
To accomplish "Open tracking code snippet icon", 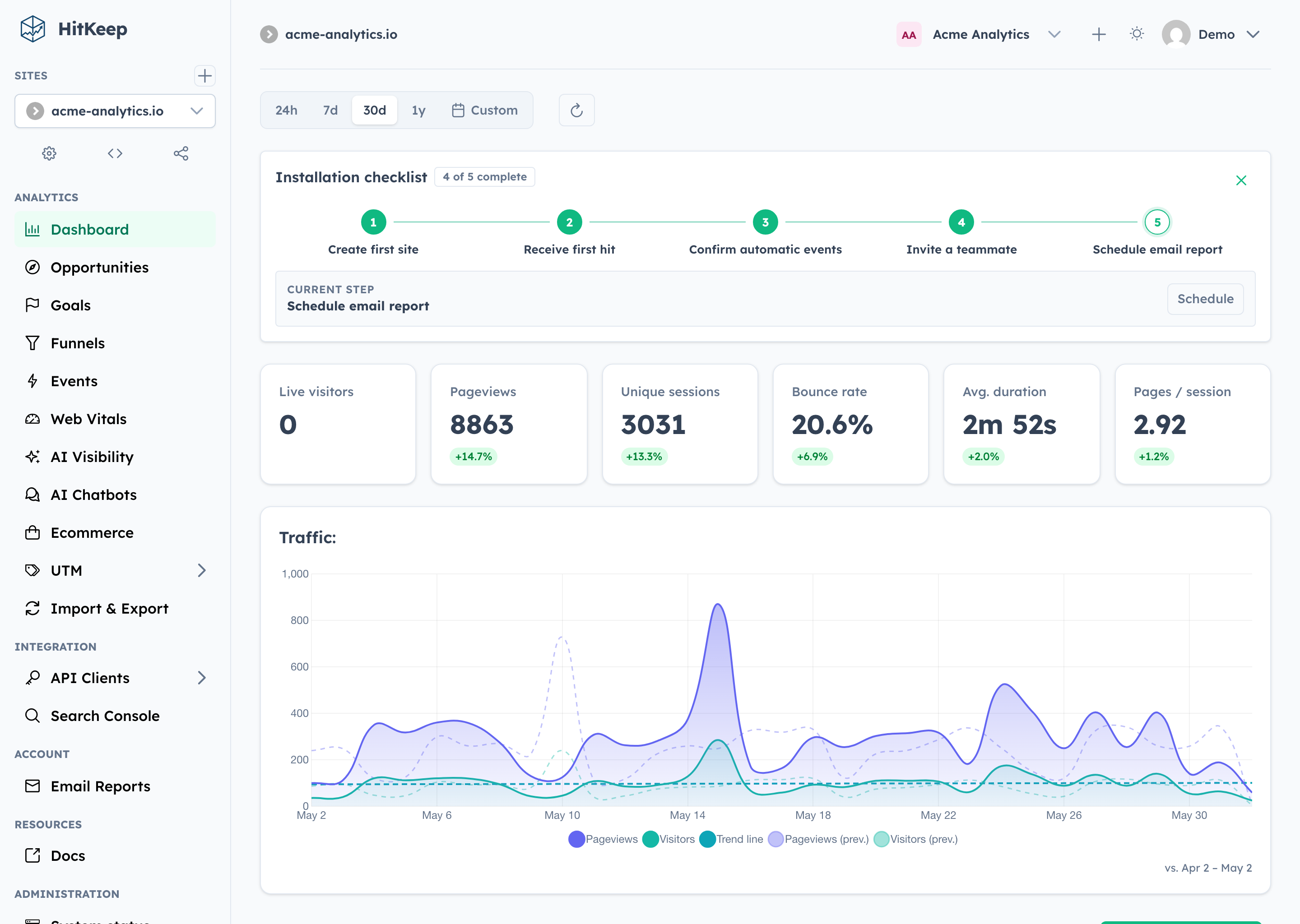I will [115, 153].
